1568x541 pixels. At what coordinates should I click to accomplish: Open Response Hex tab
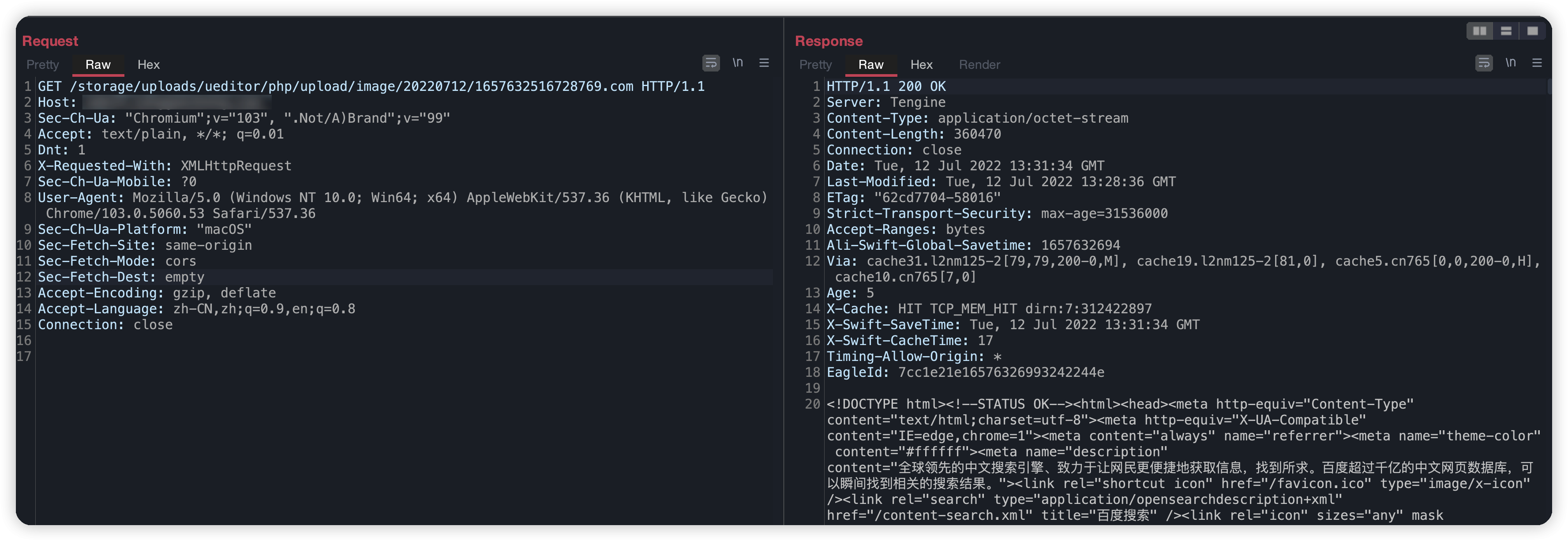[x=921, y=64]
